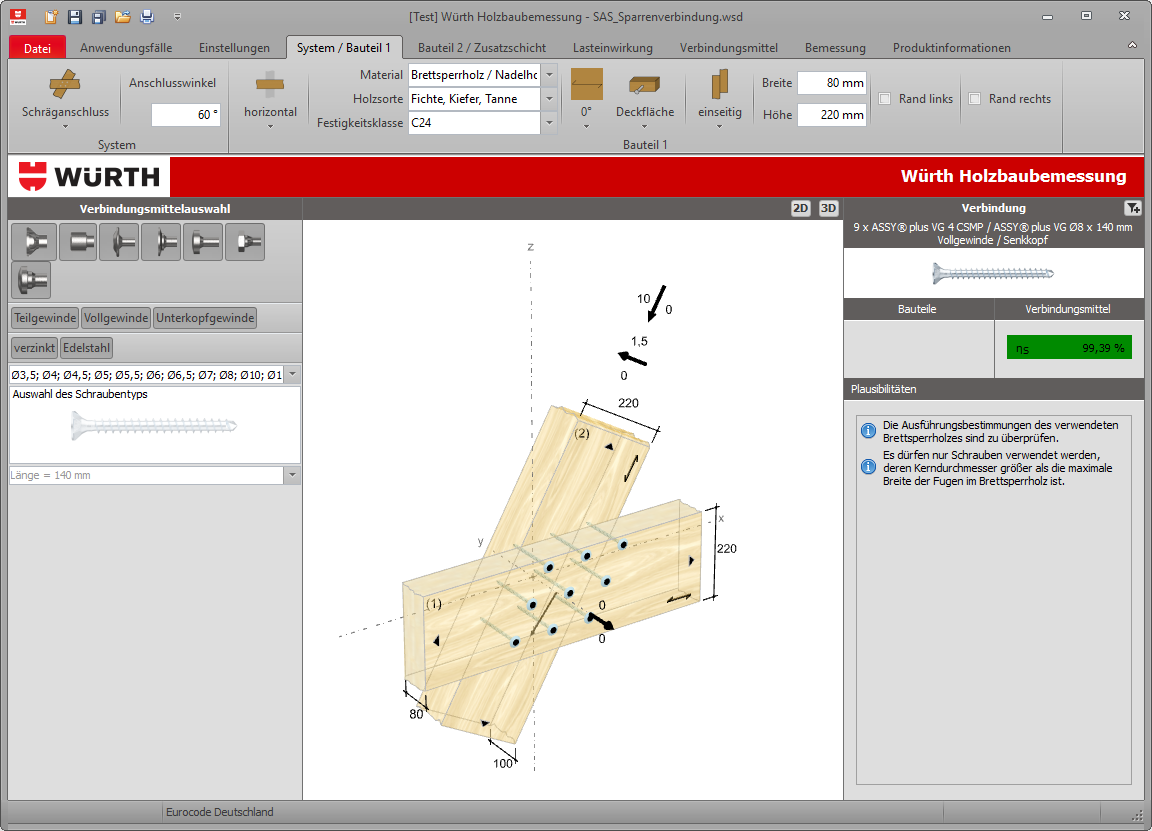Select the hexagon head screw icon
Viewport: 1152px width, 831px height.
point(245,242)
